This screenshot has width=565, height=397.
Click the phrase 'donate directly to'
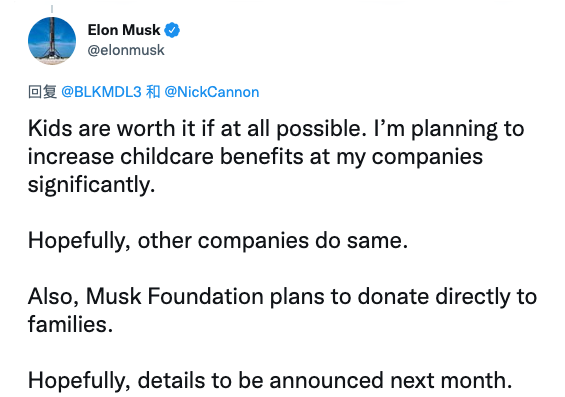[447, 296]
